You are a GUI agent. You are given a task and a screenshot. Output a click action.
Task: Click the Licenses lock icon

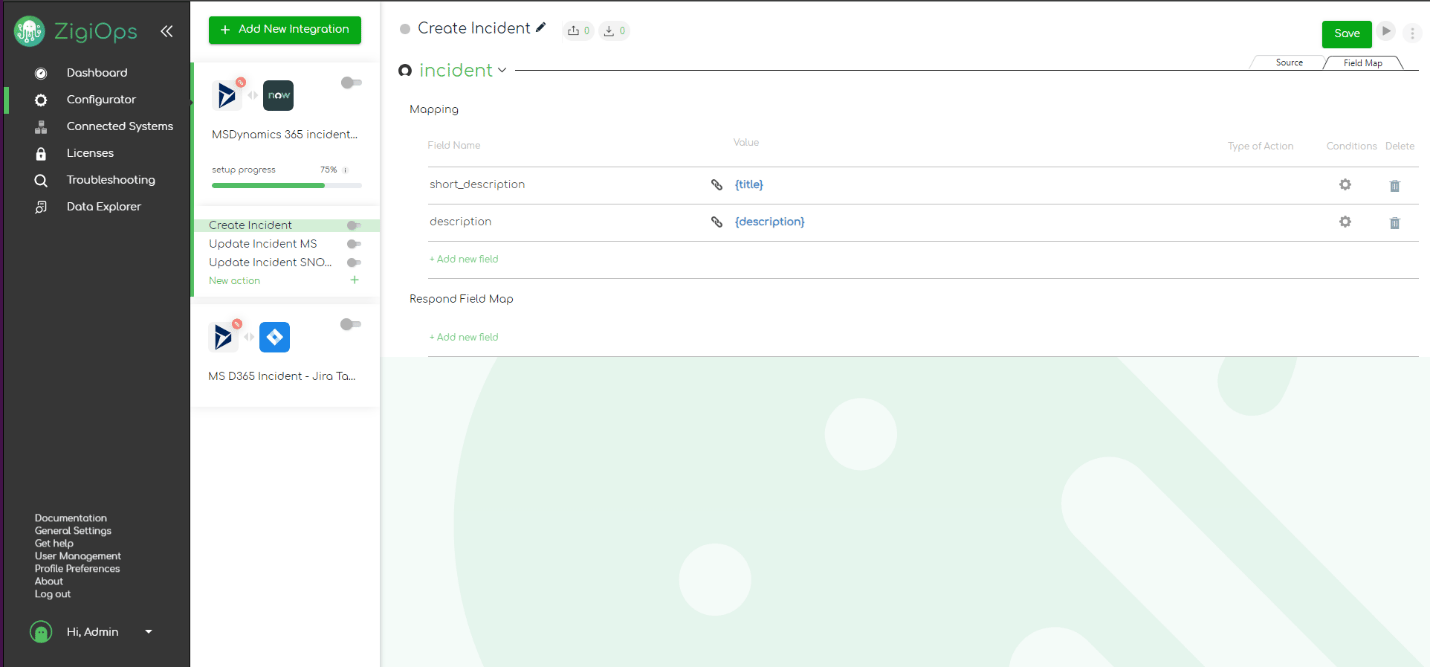(41, 154)
